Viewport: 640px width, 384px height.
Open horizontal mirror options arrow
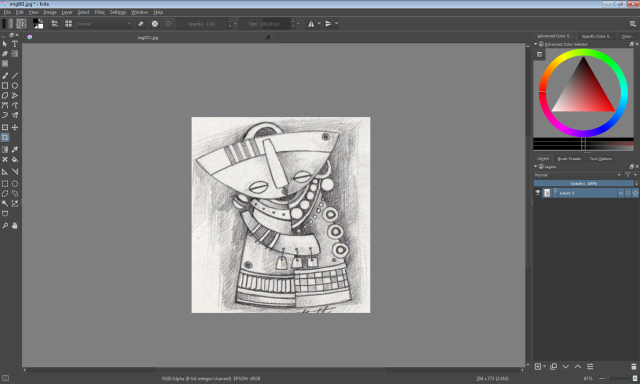click(x=319, y=24)
